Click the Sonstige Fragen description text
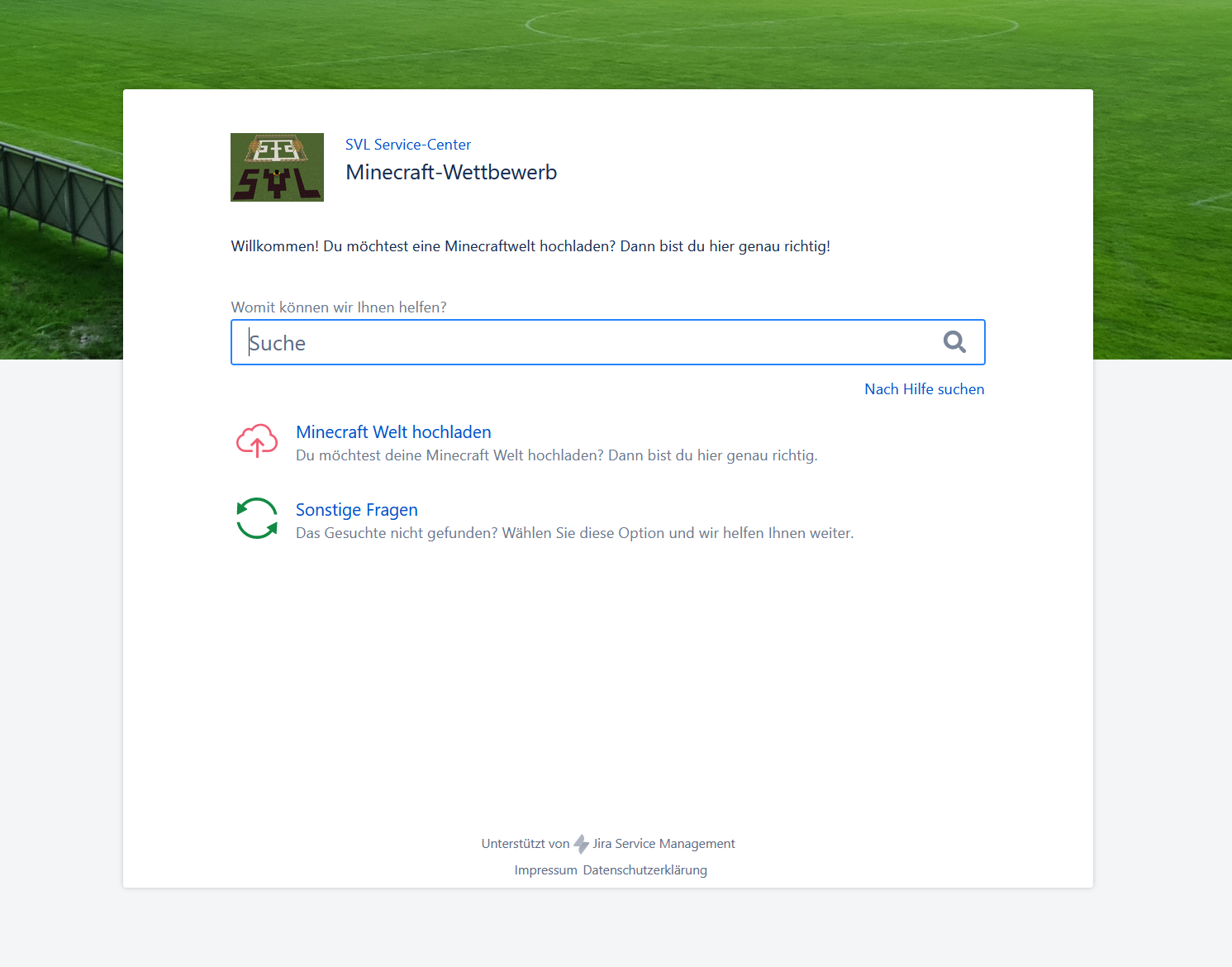The height and width of the screenshot is (967, 1232). point(574,533)
